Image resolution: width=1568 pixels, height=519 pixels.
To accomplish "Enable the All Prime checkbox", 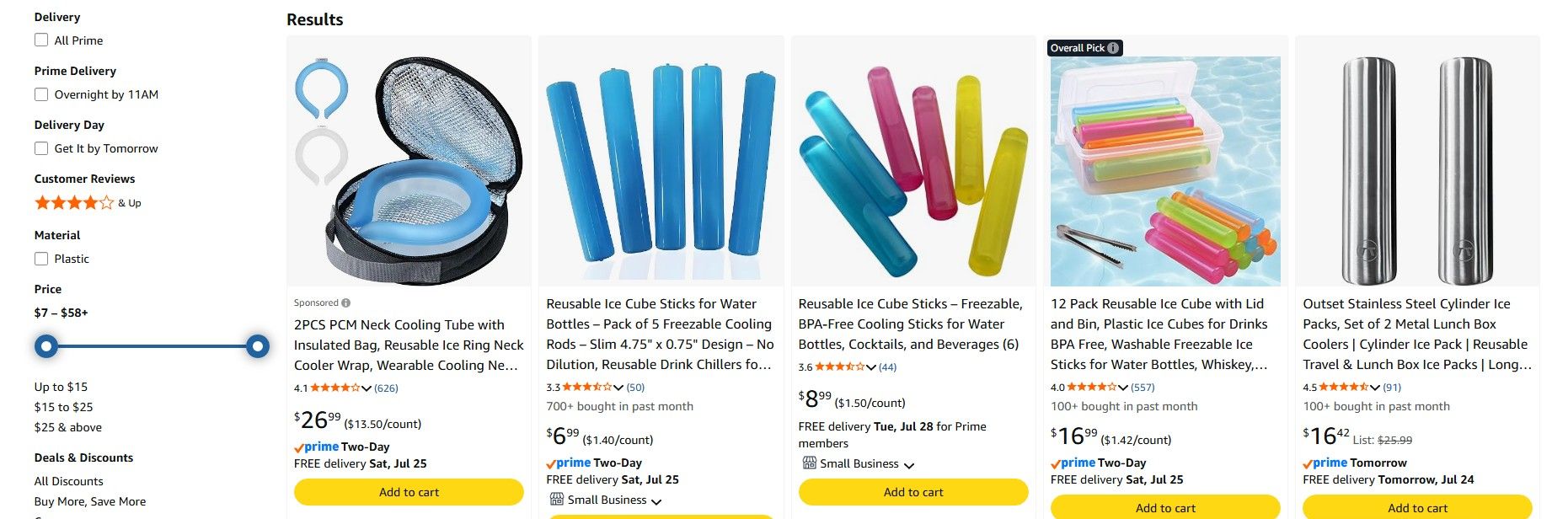I will pos(41,40).
